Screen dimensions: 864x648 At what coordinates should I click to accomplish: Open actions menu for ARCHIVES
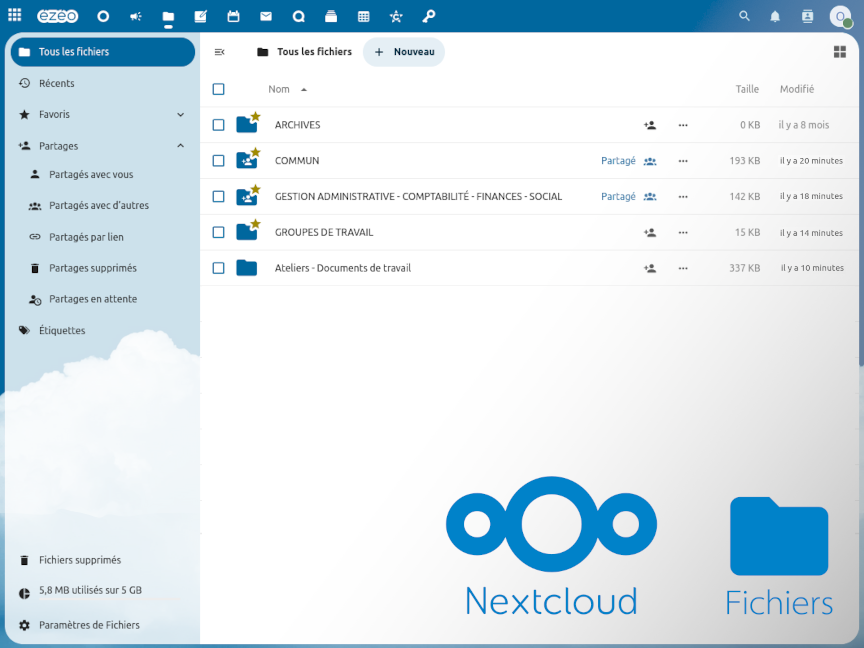pos(683,125)
